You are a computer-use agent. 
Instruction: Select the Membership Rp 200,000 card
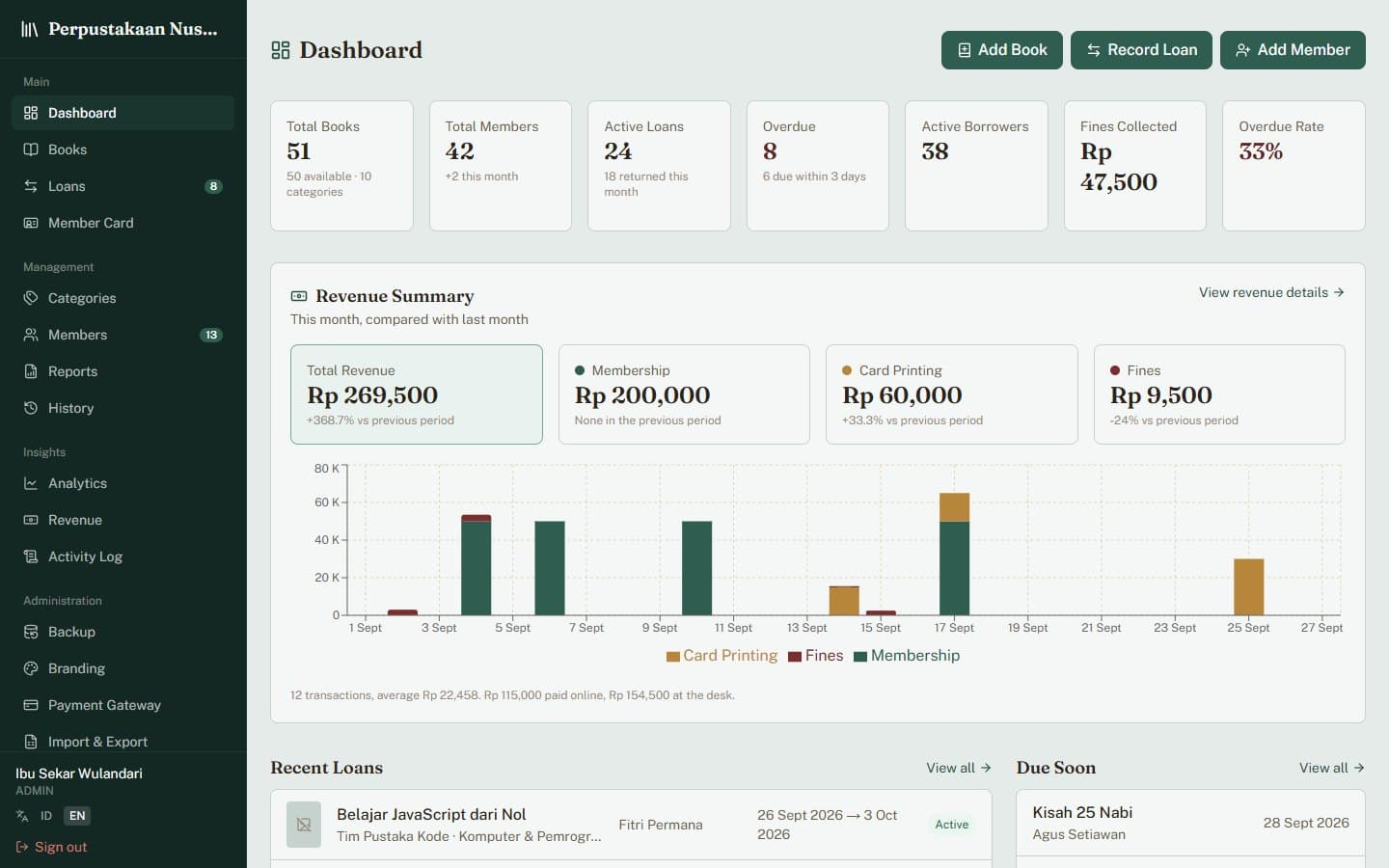[x=684, y=394]
